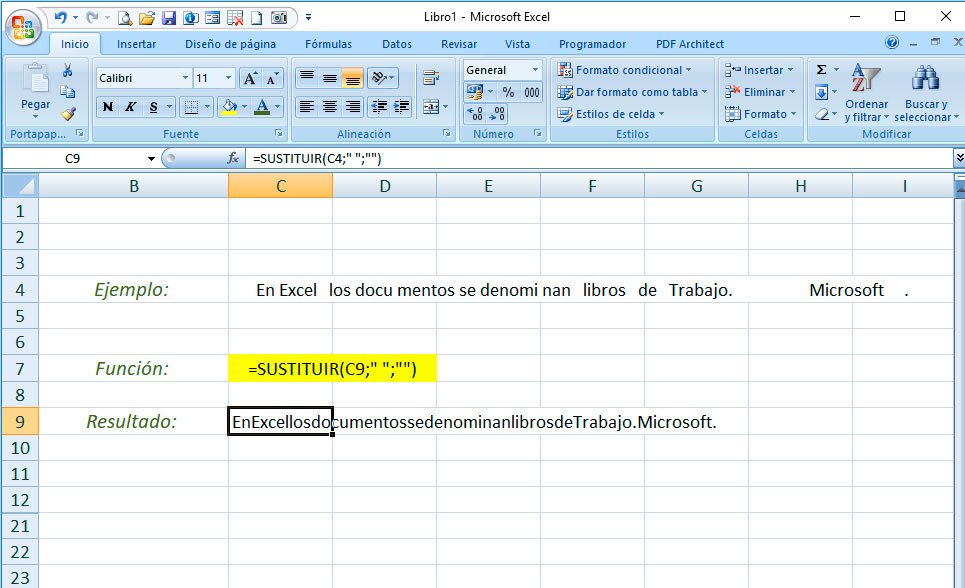Customize Quick Access Toolbar dropdown
This screenshot has height=588, width=965.
tap(308, 18)
